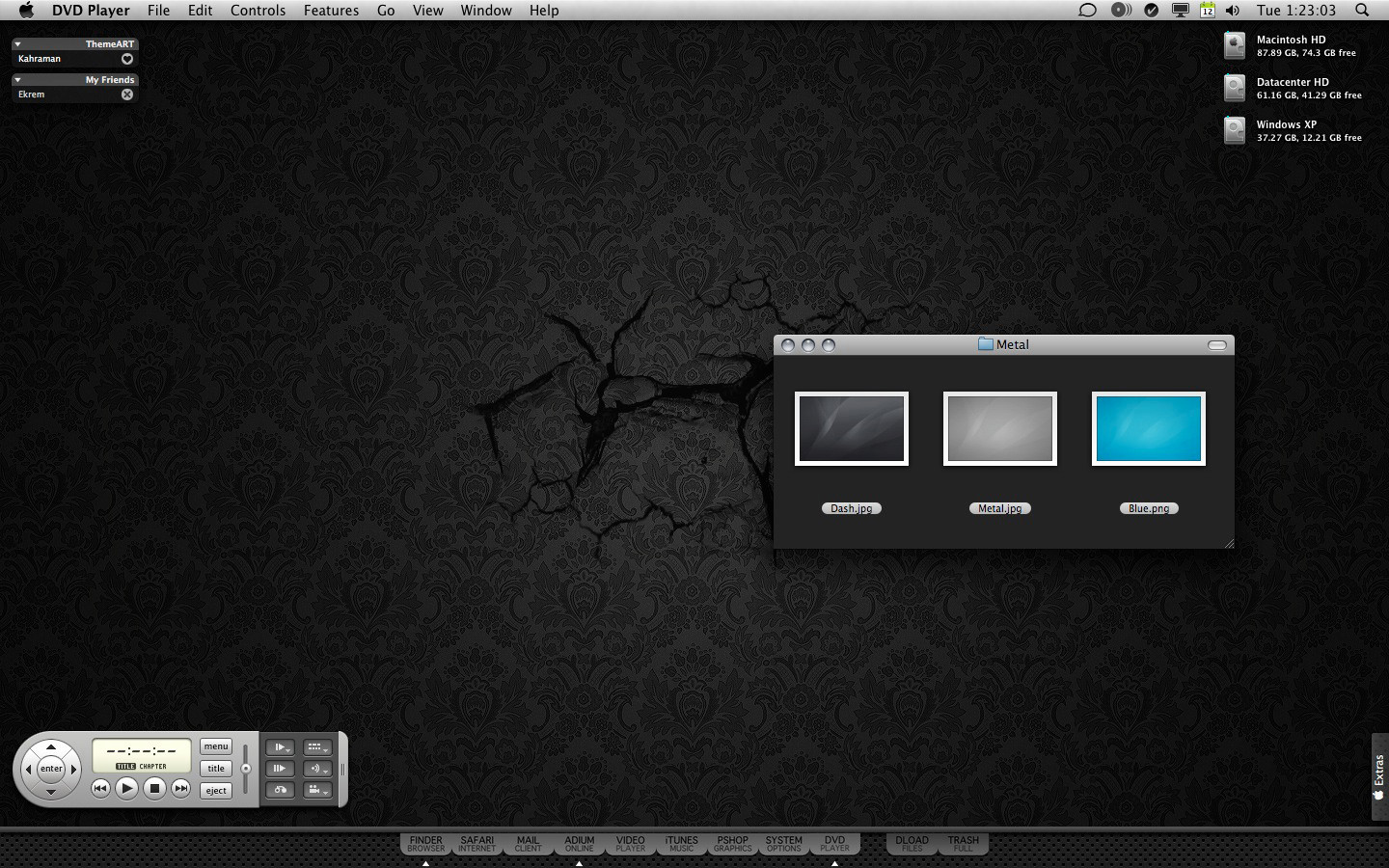The width and height of the screenshot is (1389, 868).
Task: Open the Controls menu
Action: [x=258, y=11]
